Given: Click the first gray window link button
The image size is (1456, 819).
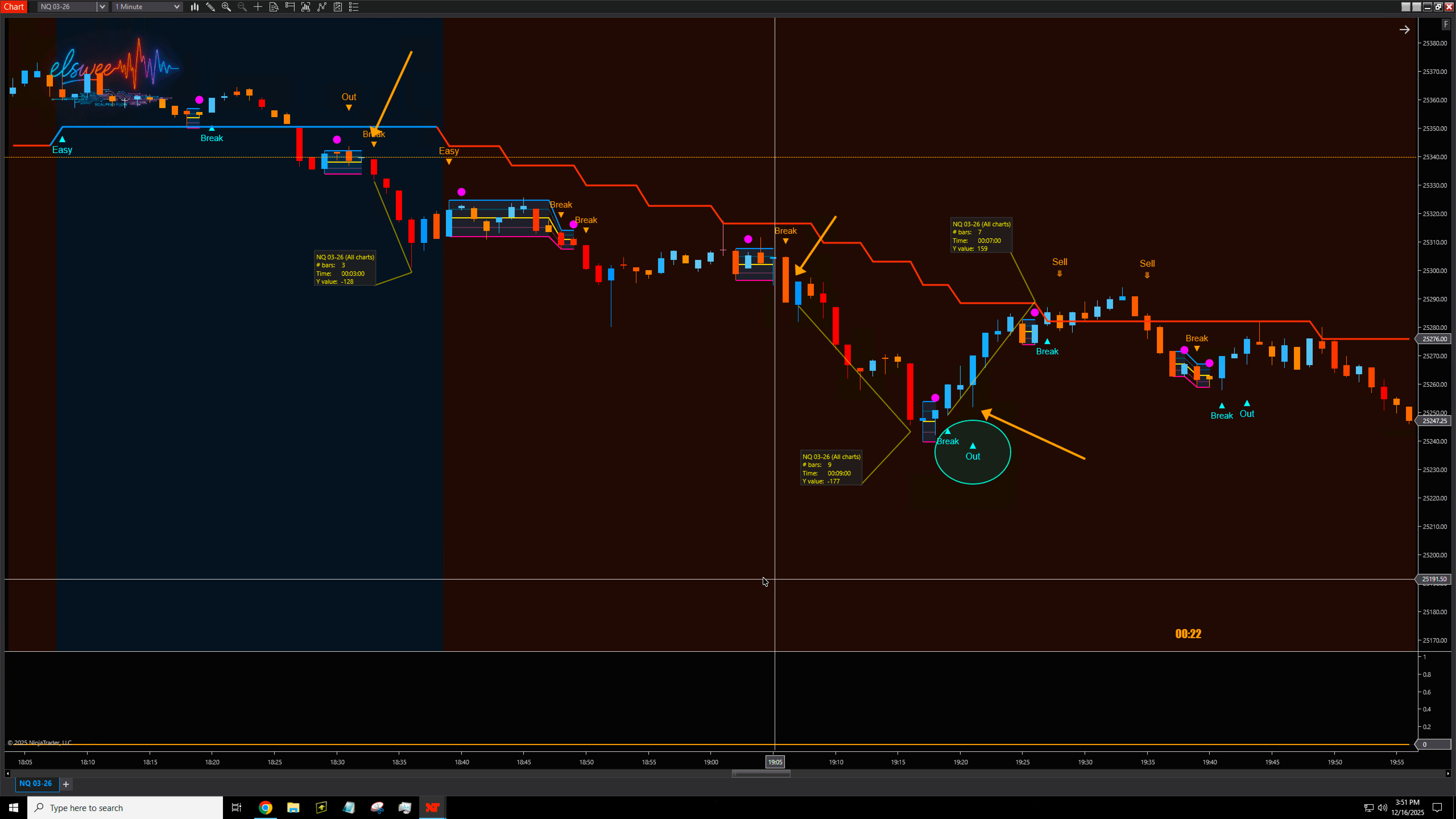Looking at the screenshot, I should click(x=1406, y=7).
